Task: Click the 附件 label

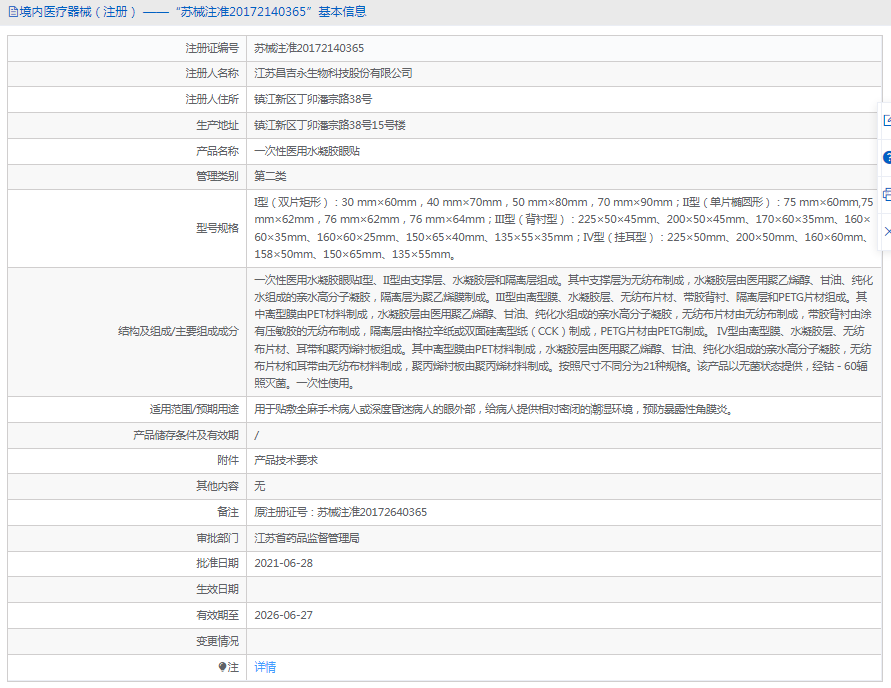Action: [228, 460]
